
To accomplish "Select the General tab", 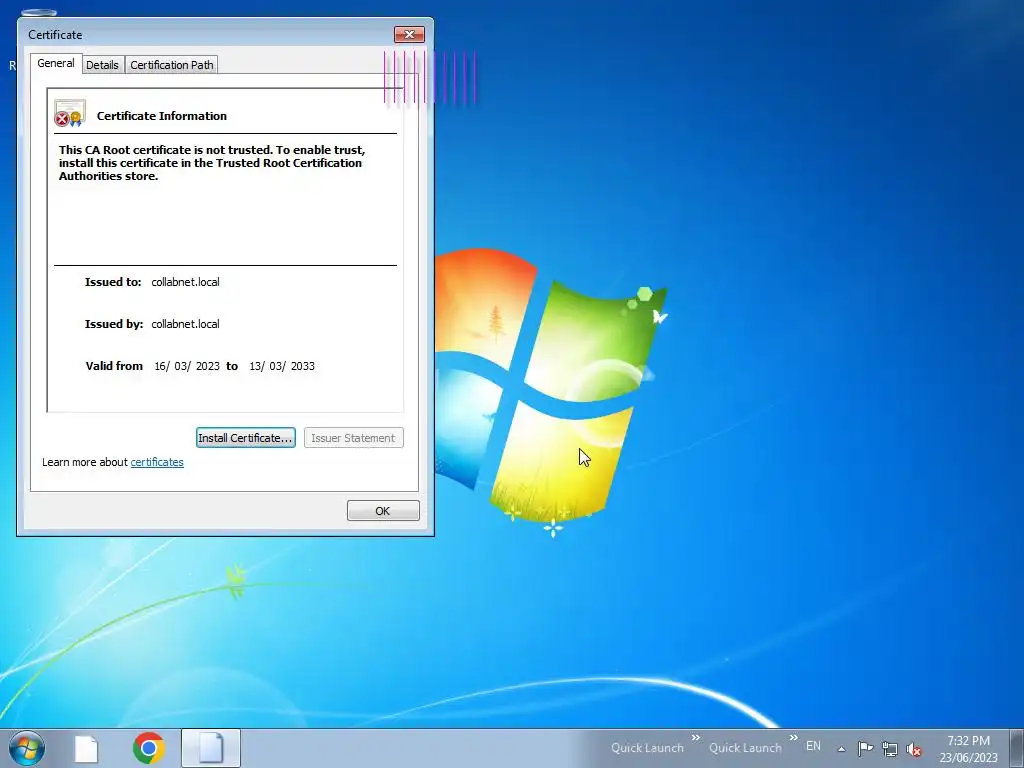I will tap(56, 63).
